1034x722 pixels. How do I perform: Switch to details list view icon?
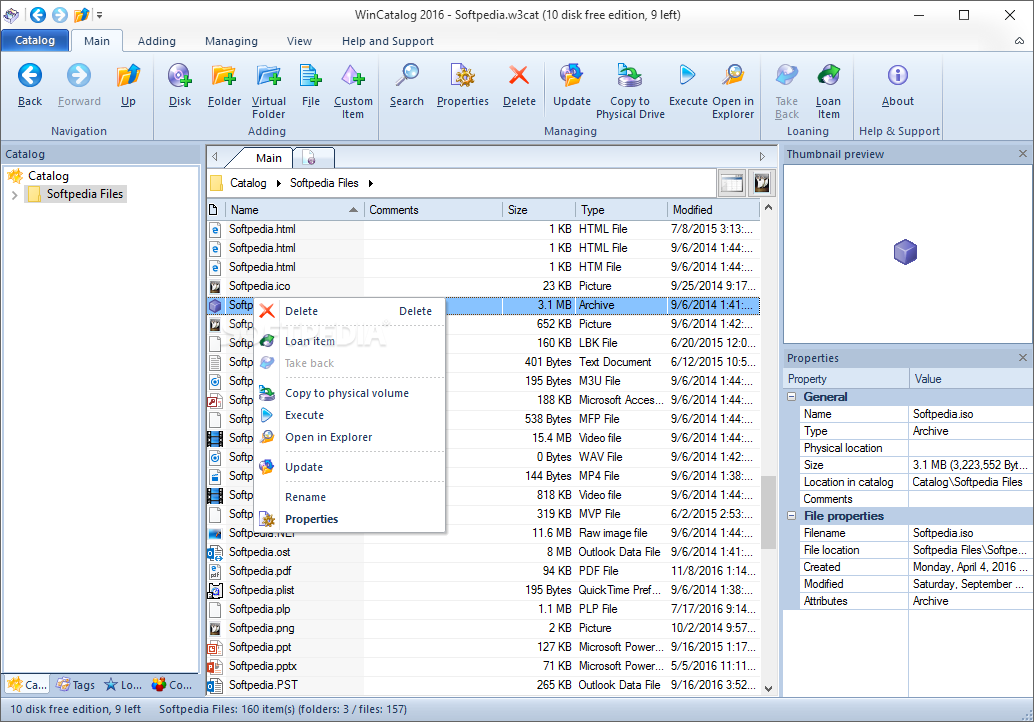(732, 183)
